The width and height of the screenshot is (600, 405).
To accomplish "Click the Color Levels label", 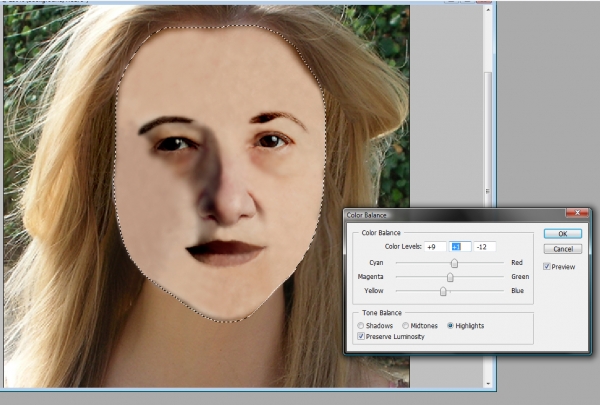I will [403, 247].
